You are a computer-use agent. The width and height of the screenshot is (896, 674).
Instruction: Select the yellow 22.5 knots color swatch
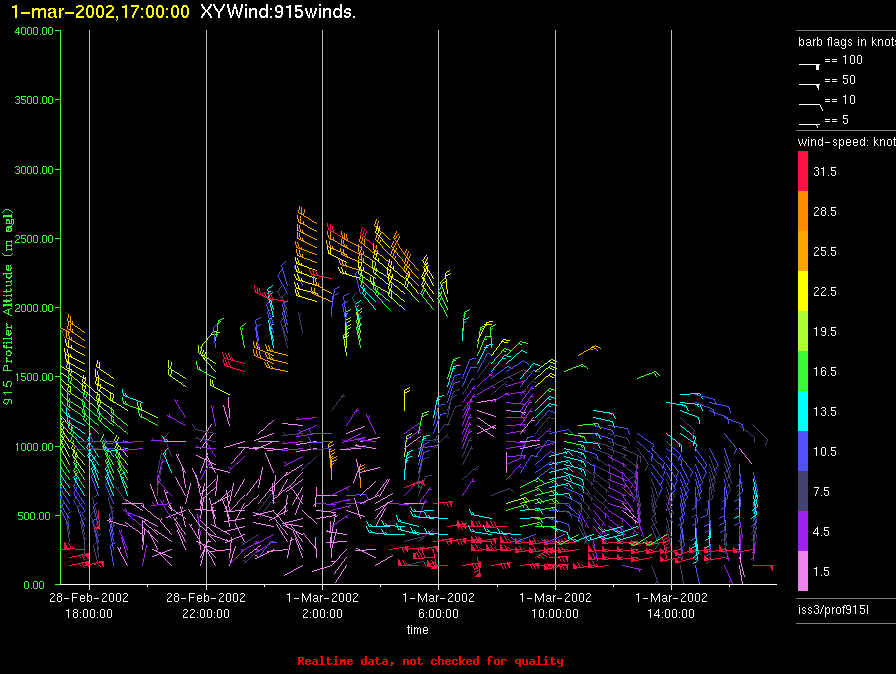click(803, 291)
